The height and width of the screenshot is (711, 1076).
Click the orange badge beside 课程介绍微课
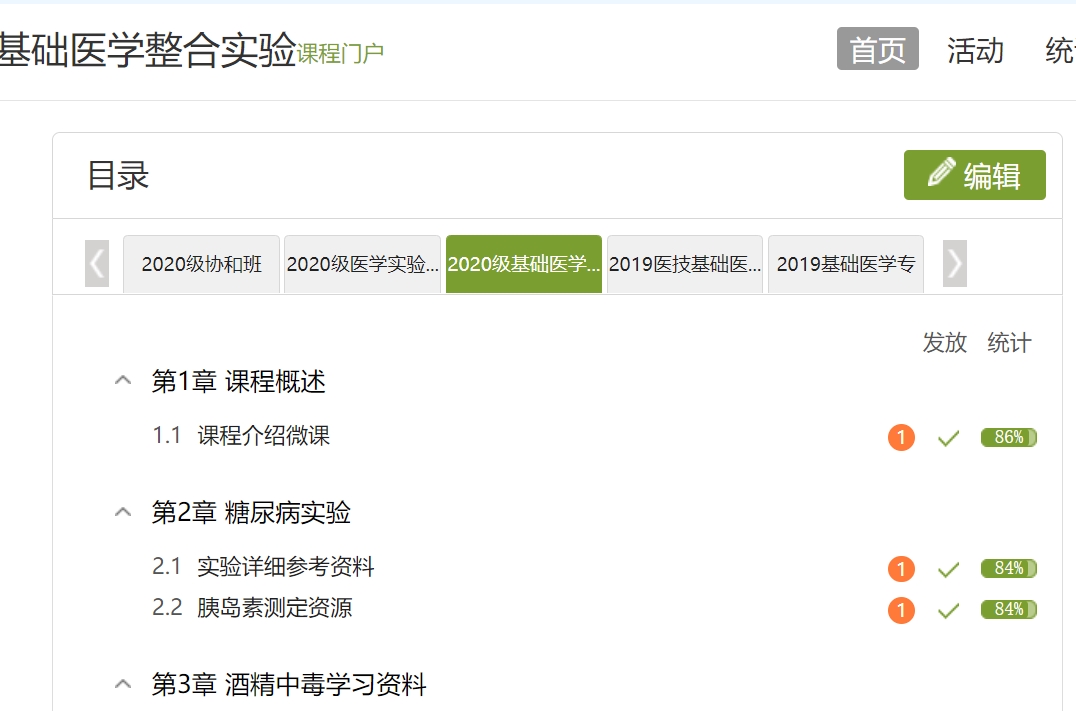901,437
